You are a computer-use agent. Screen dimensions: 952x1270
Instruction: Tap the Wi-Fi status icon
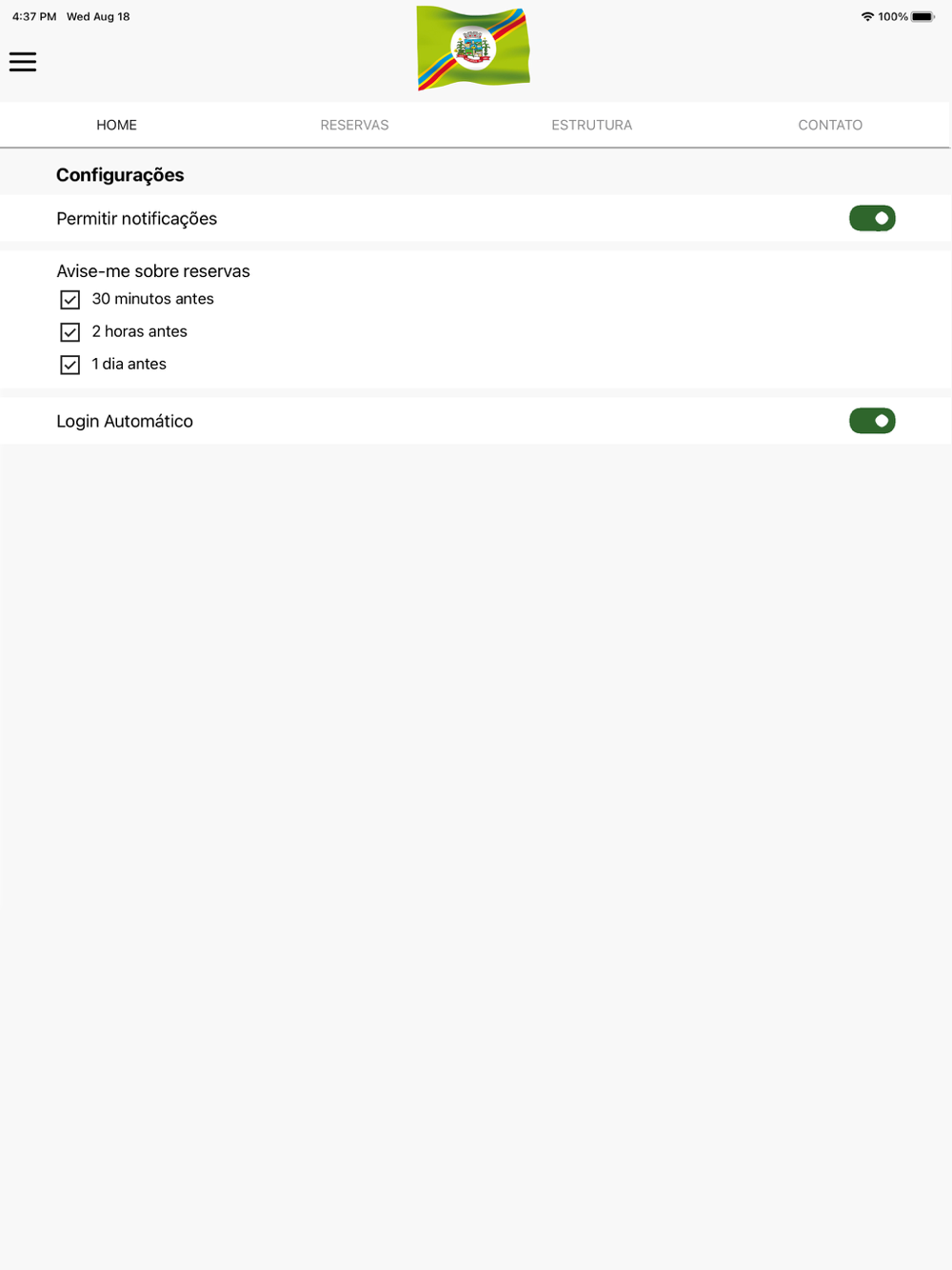tap(867, 16)
